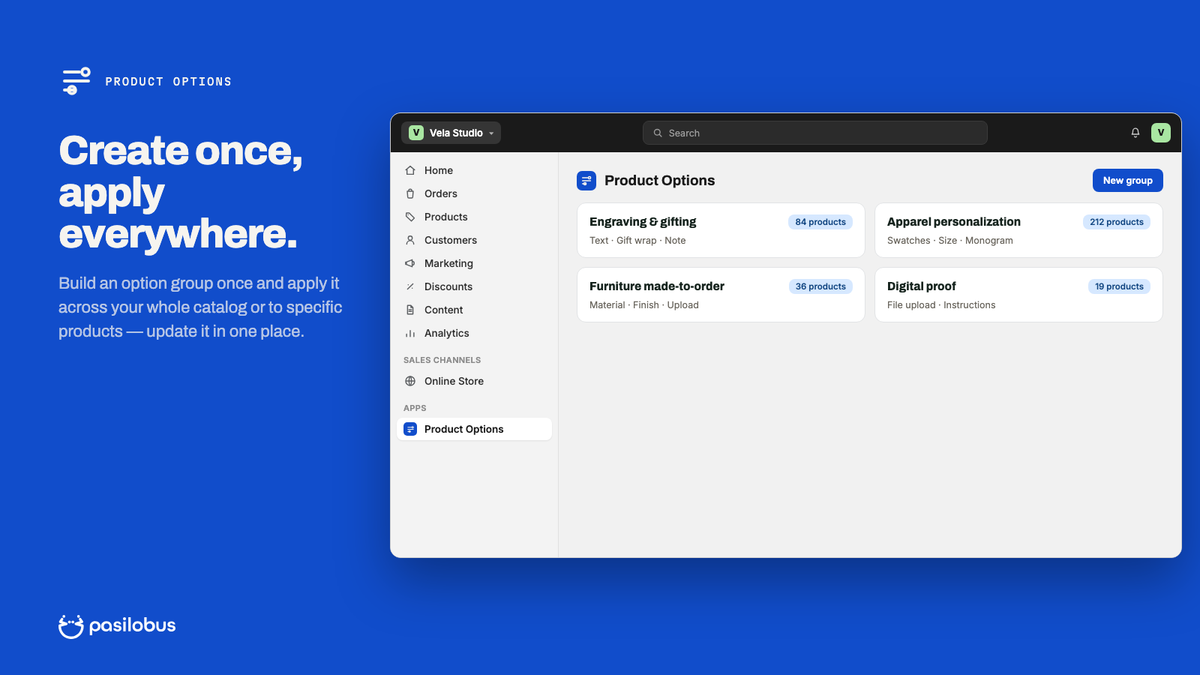This screenshot has width=1200, height=675.
Task: Click the banner sliders icon beside PRODUCT OPTIONS
Action: (x=76, y=81)
